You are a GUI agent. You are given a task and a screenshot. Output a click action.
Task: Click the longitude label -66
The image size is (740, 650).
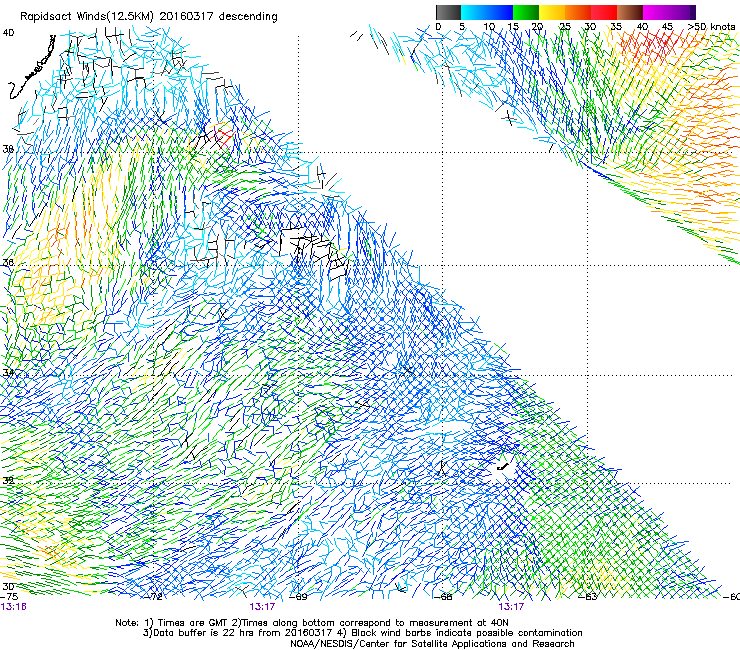(443, 597)
